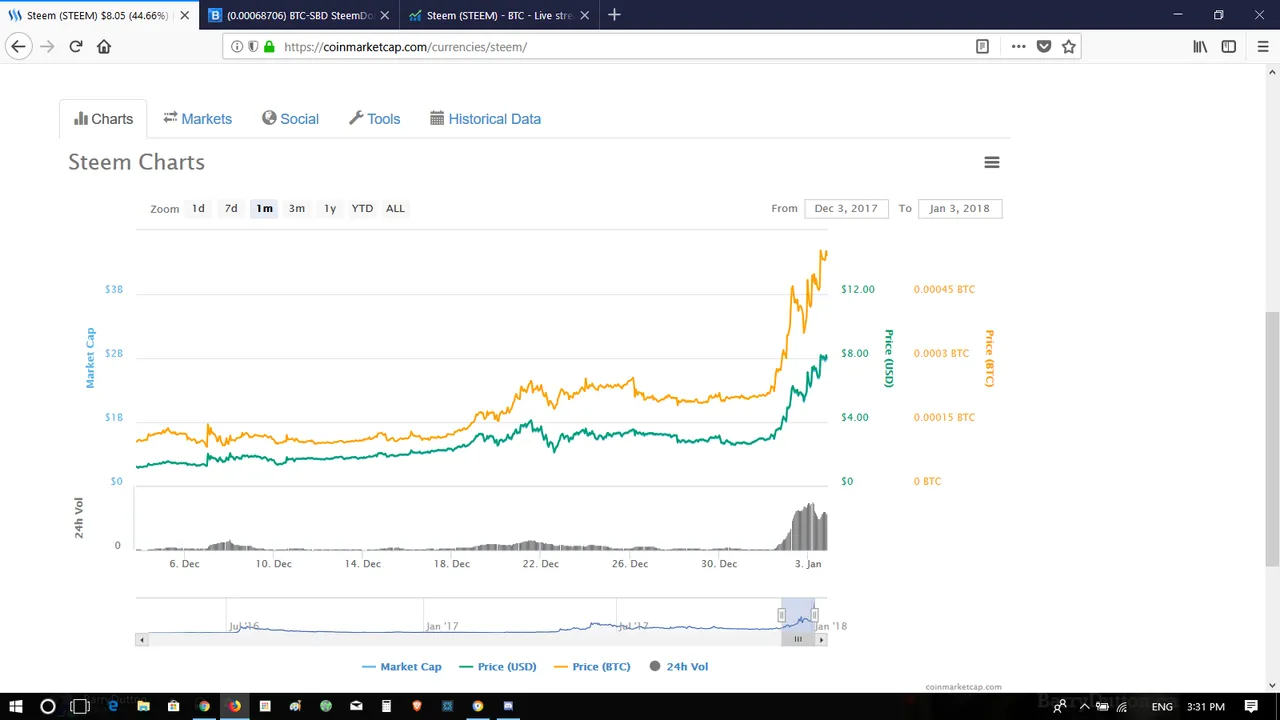The height and width of the screenshot is (720, 1280).
Task: Open page actions three-dots menu
Action: pyautogui.click(x=1018, y=46)
